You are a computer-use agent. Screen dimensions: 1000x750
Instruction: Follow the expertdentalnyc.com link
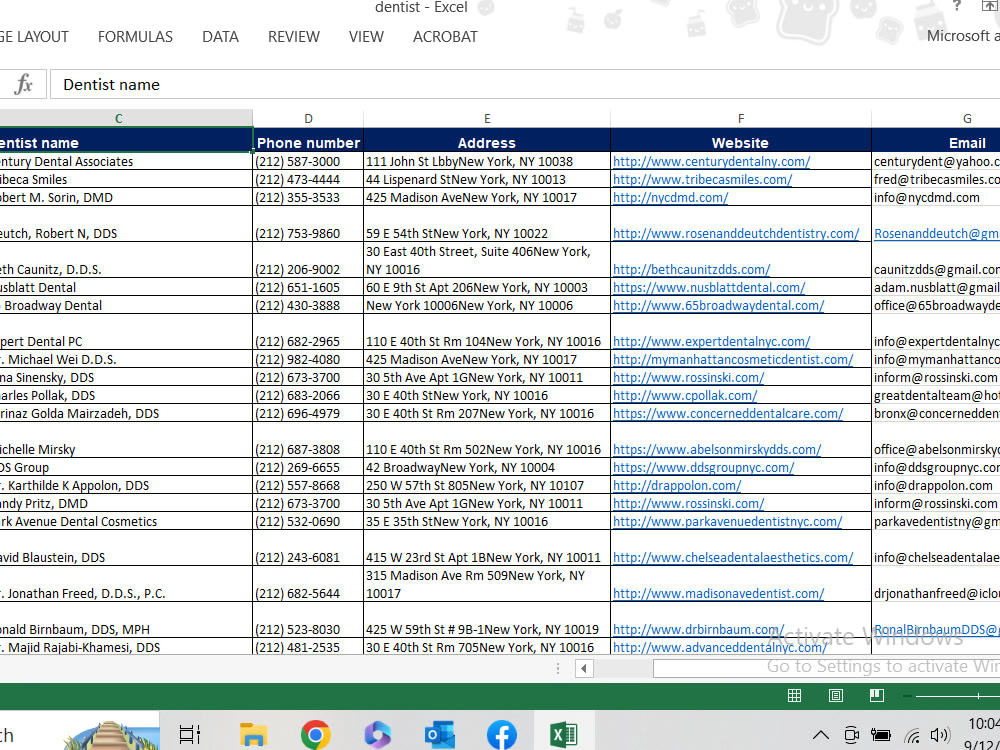pyautogui.click(x=712, y=341)
